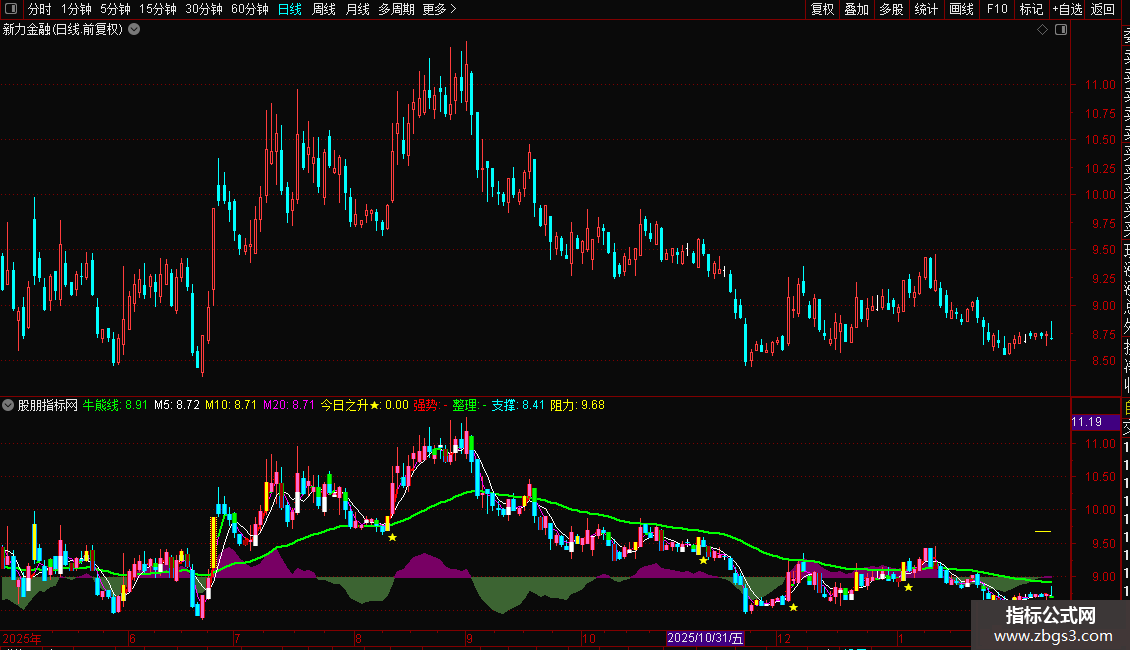Click the 阻力: 9.68 label
Viewport: 1130px width, 650px height.
(x=577, y=405)
